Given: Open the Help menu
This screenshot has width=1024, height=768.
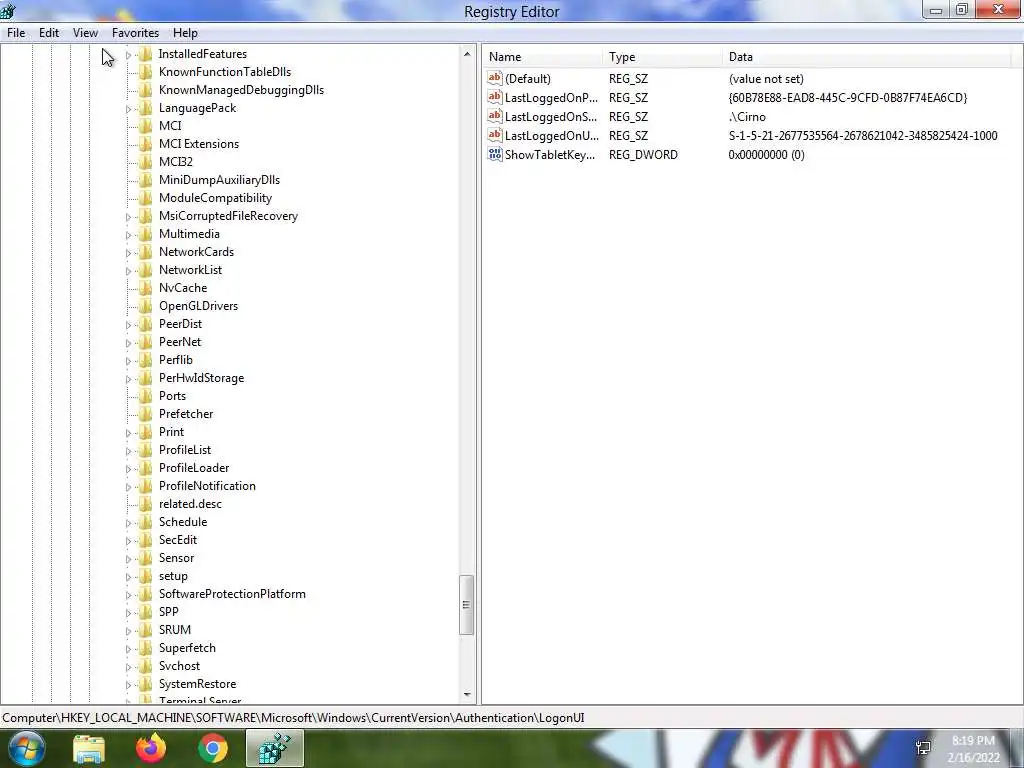Looking at the screenshot, I should tap(185, 33).
